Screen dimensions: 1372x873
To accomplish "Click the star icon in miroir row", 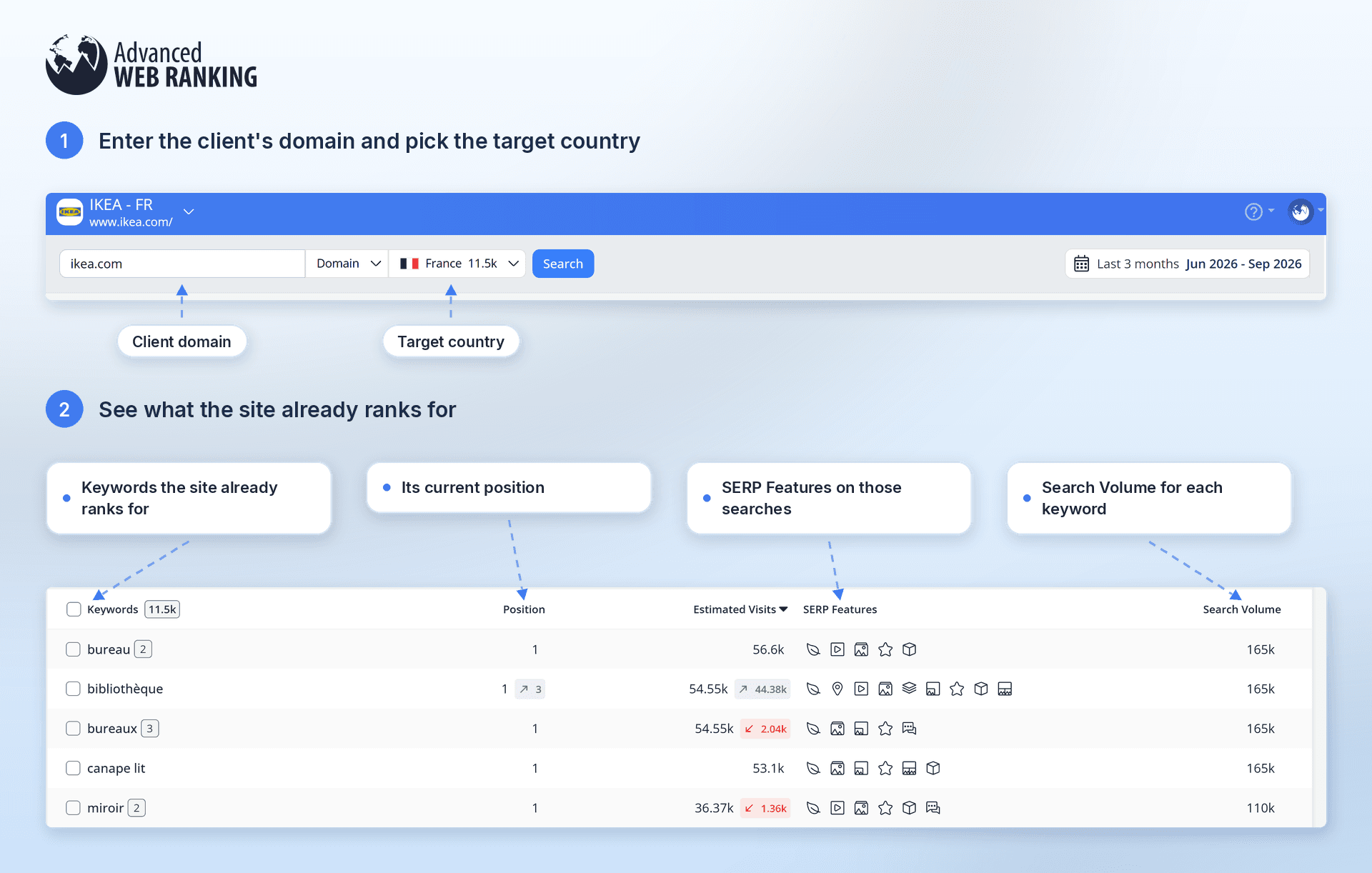I will click(x=885, y=808).
